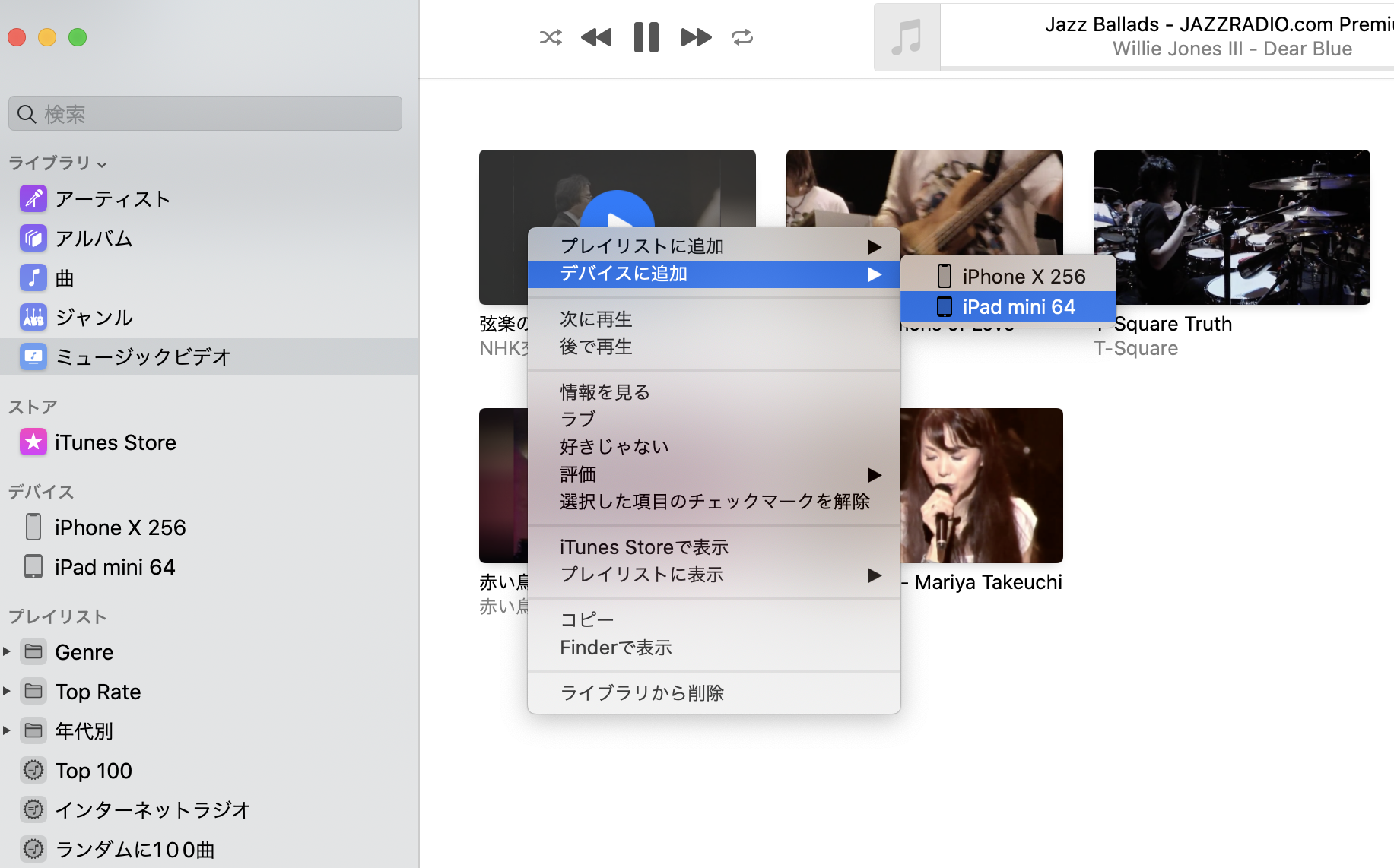The width and height of the screenshot is (1394, 868).
Task: Choose 選択した項目のチェックマークを解除
Action: (714, 502)
